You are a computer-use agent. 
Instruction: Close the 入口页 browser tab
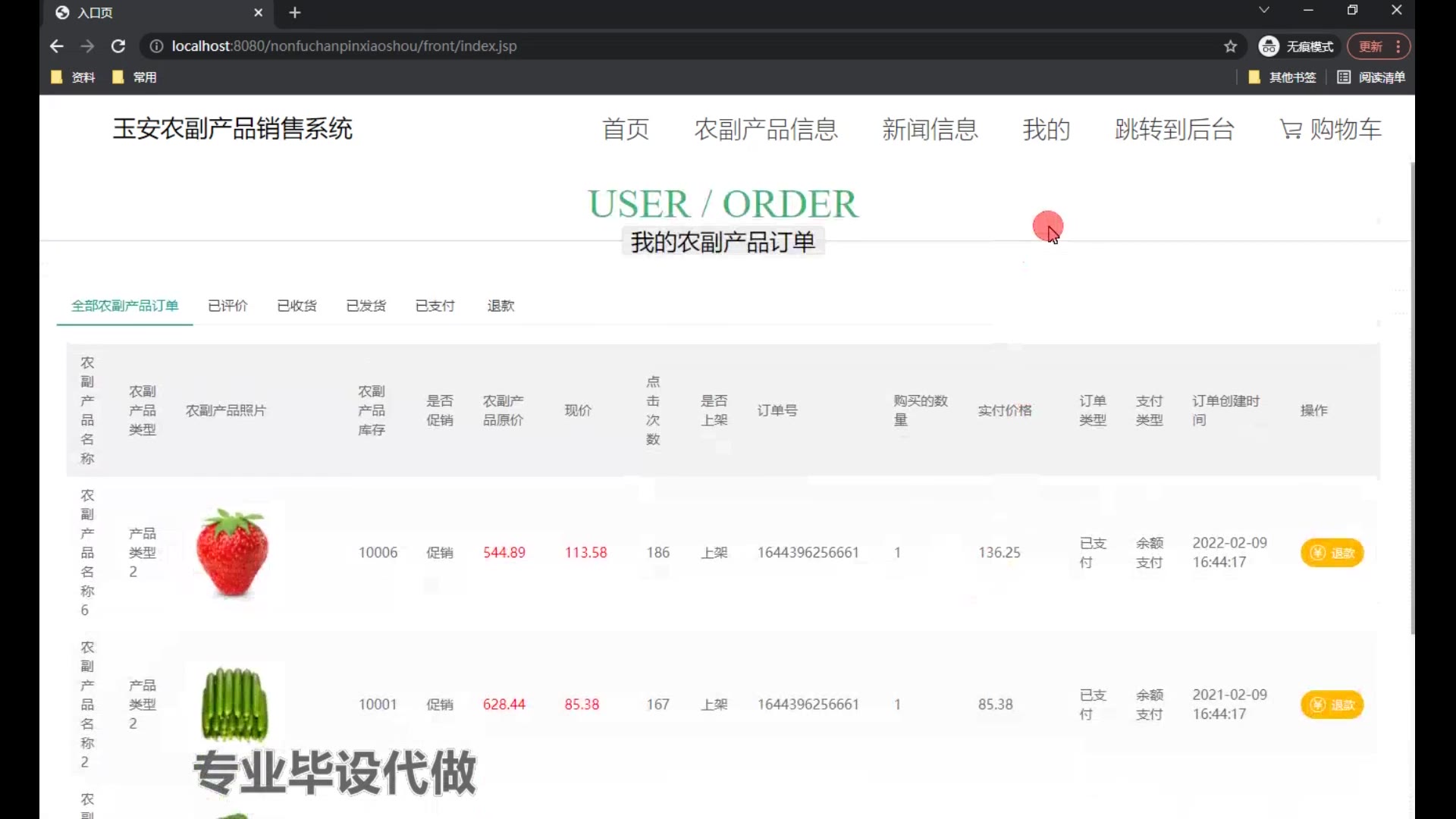(258, 13)
